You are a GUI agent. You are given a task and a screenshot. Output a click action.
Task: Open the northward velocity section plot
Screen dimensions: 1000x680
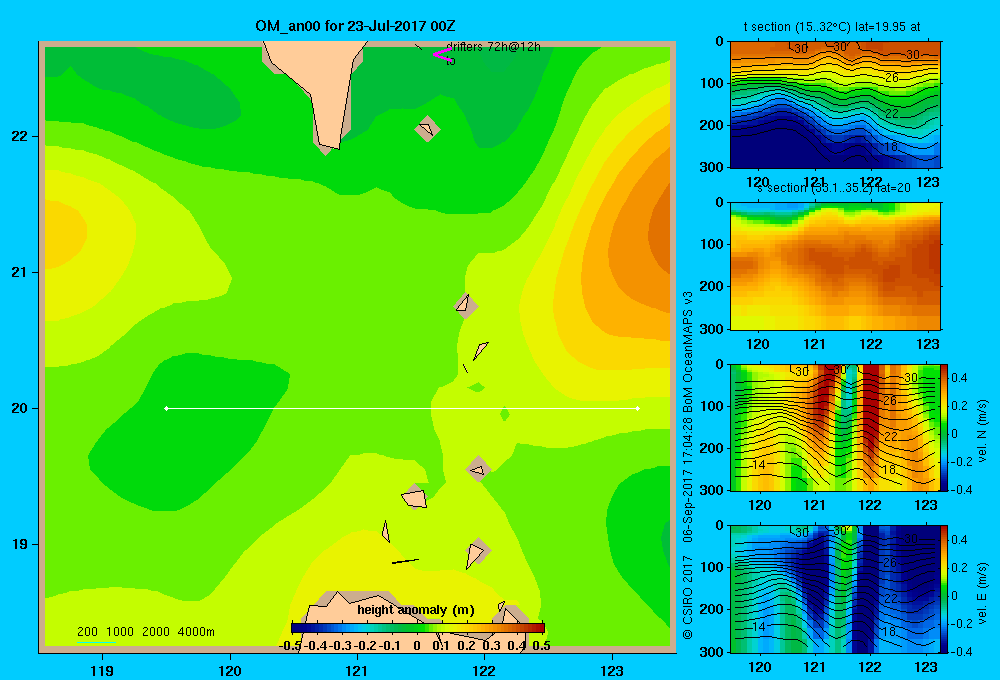(x=835, y=427)
